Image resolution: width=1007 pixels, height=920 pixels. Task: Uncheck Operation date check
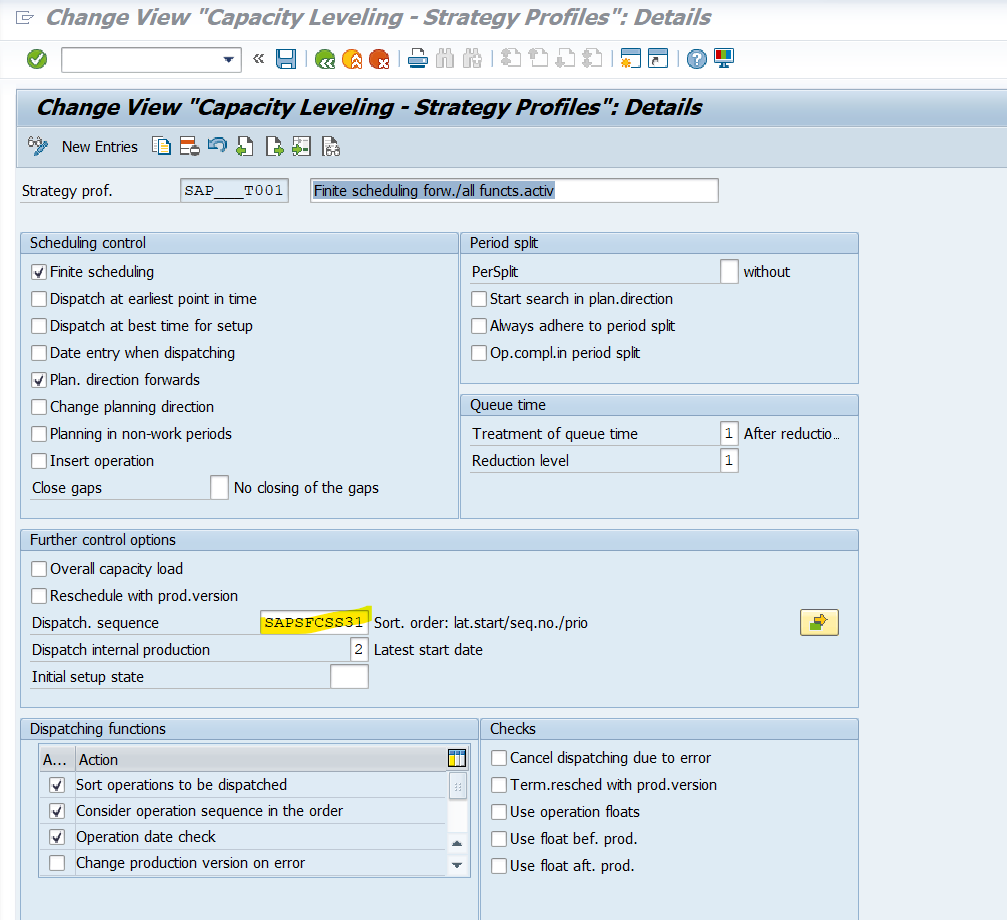[x=57, y=837]
